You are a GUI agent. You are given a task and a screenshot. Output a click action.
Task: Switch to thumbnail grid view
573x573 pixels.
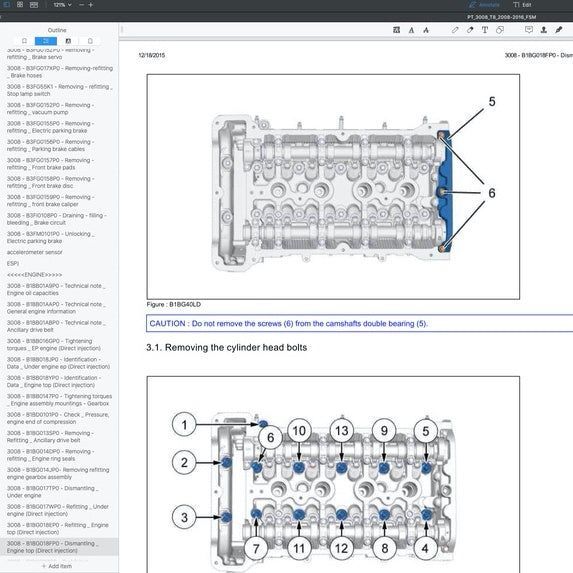[x=20, y=5]
